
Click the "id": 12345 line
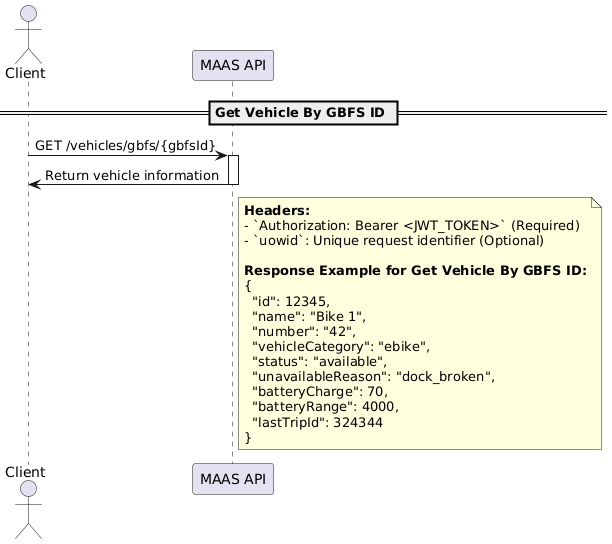pos(291,302)
